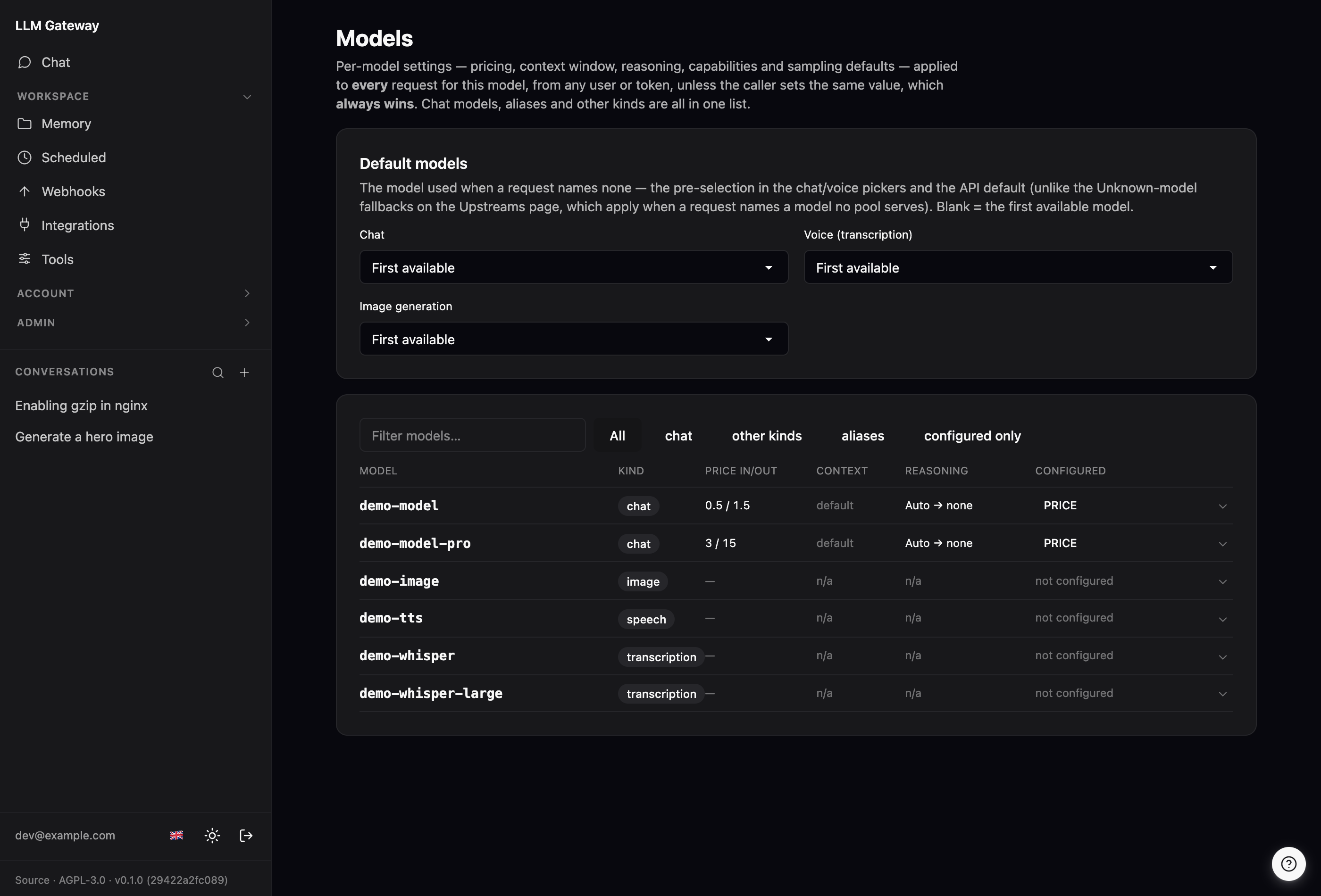Image resolution: width=1321 pixels, height=896 pixels.
Task: Start a new conversation with plus icon
Action: 244,372
